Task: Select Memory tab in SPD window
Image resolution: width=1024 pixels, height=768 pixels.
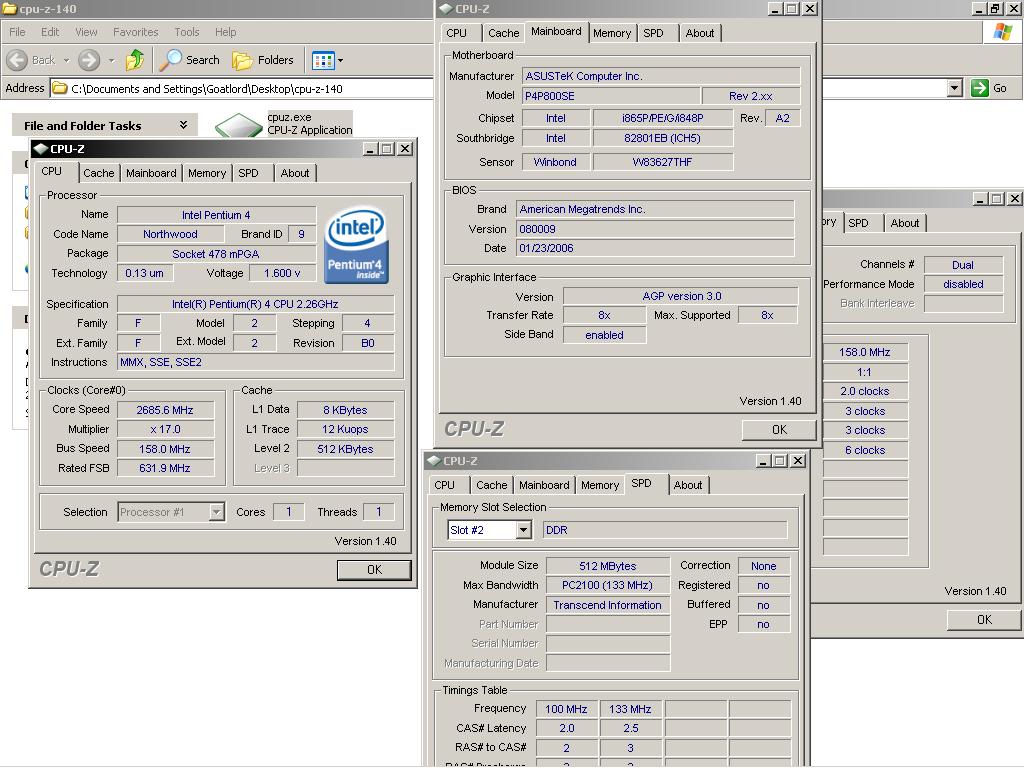Action: [x=600, y=485]
